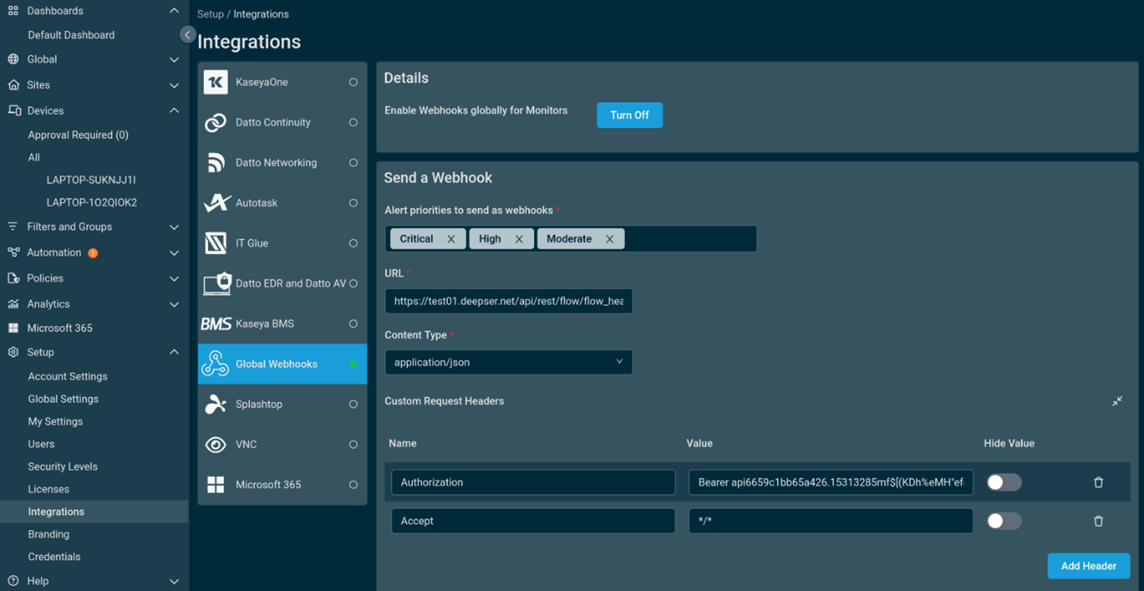
Task: Collapse the Devices section chevron
Action: point(174,110)
